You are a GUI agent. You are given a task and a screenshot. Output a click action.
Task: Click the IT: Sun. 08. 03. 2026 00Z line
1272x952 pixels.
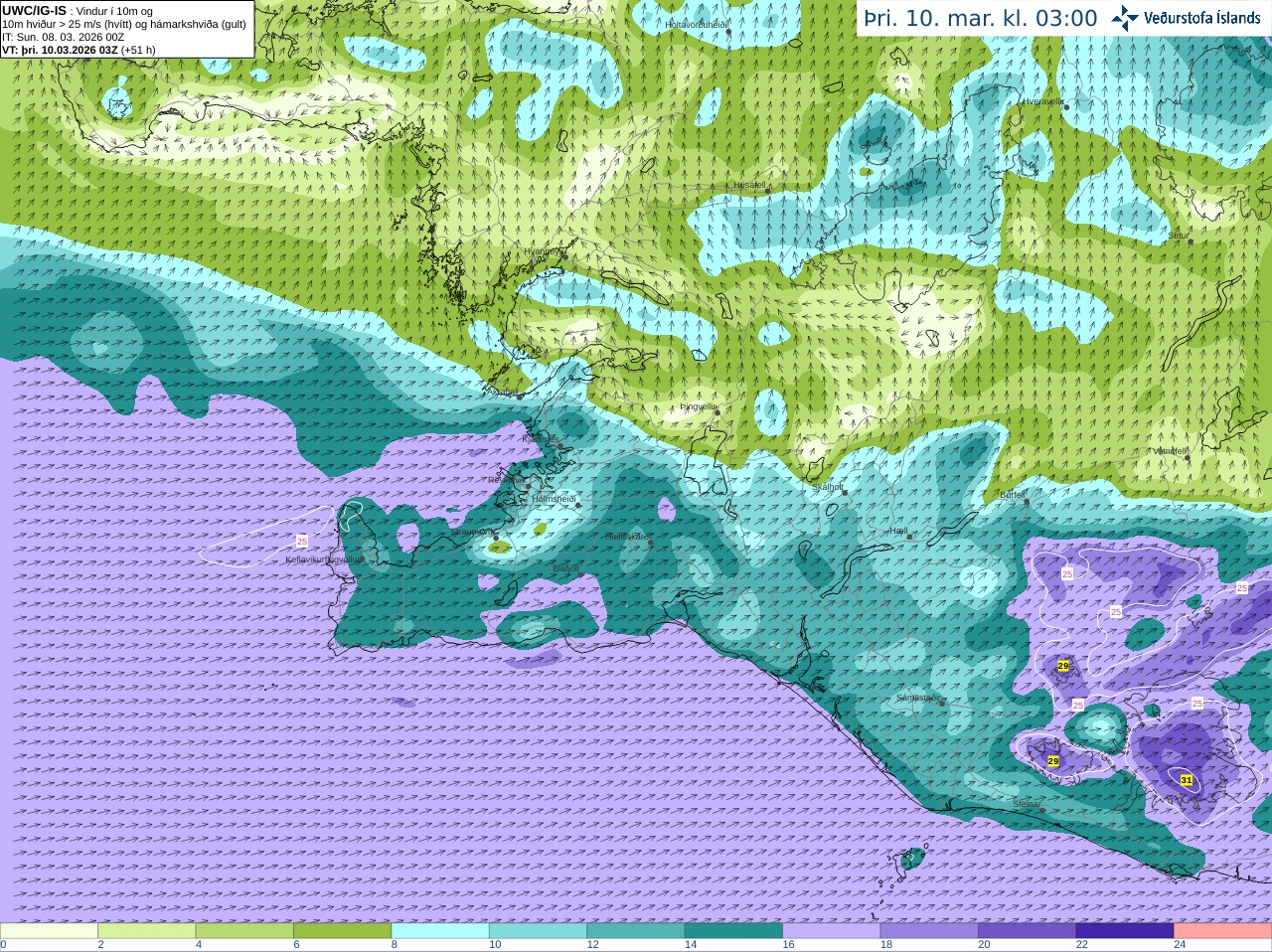pos(63,36)
